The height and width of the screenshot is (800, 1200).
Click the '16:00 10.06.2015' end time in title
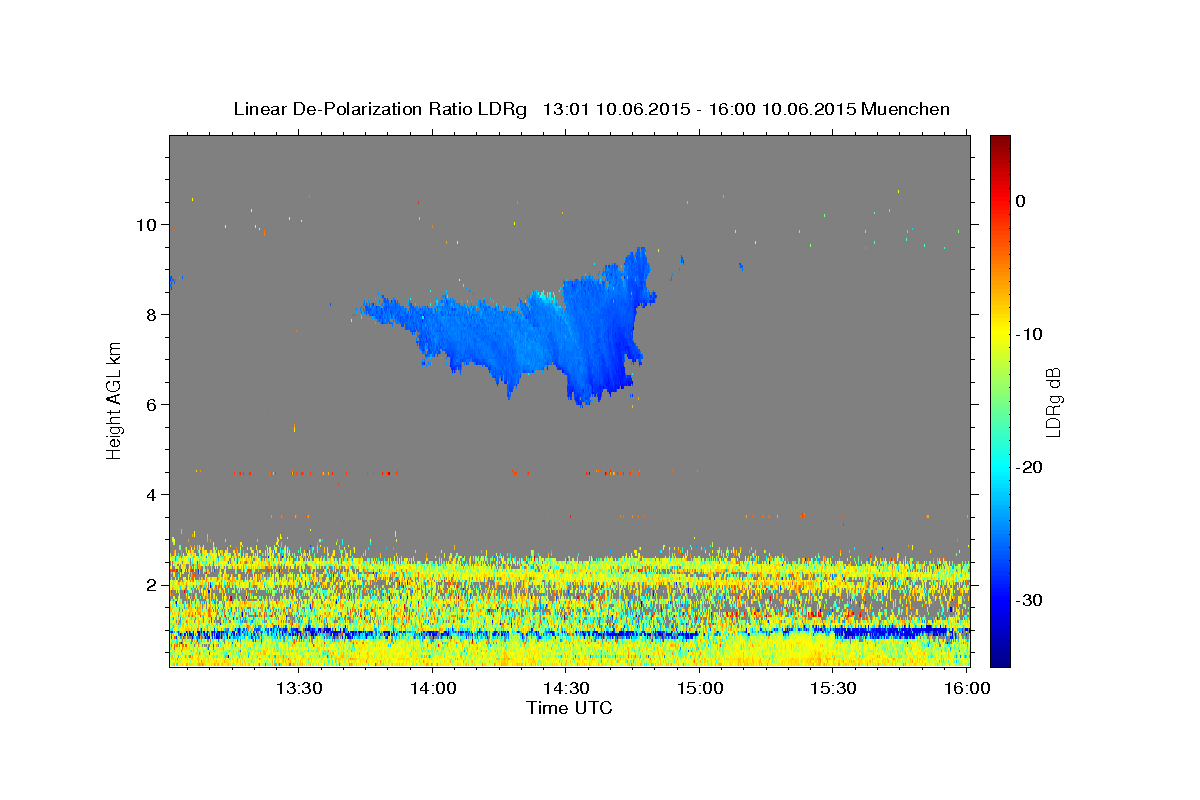coord(782,108)
